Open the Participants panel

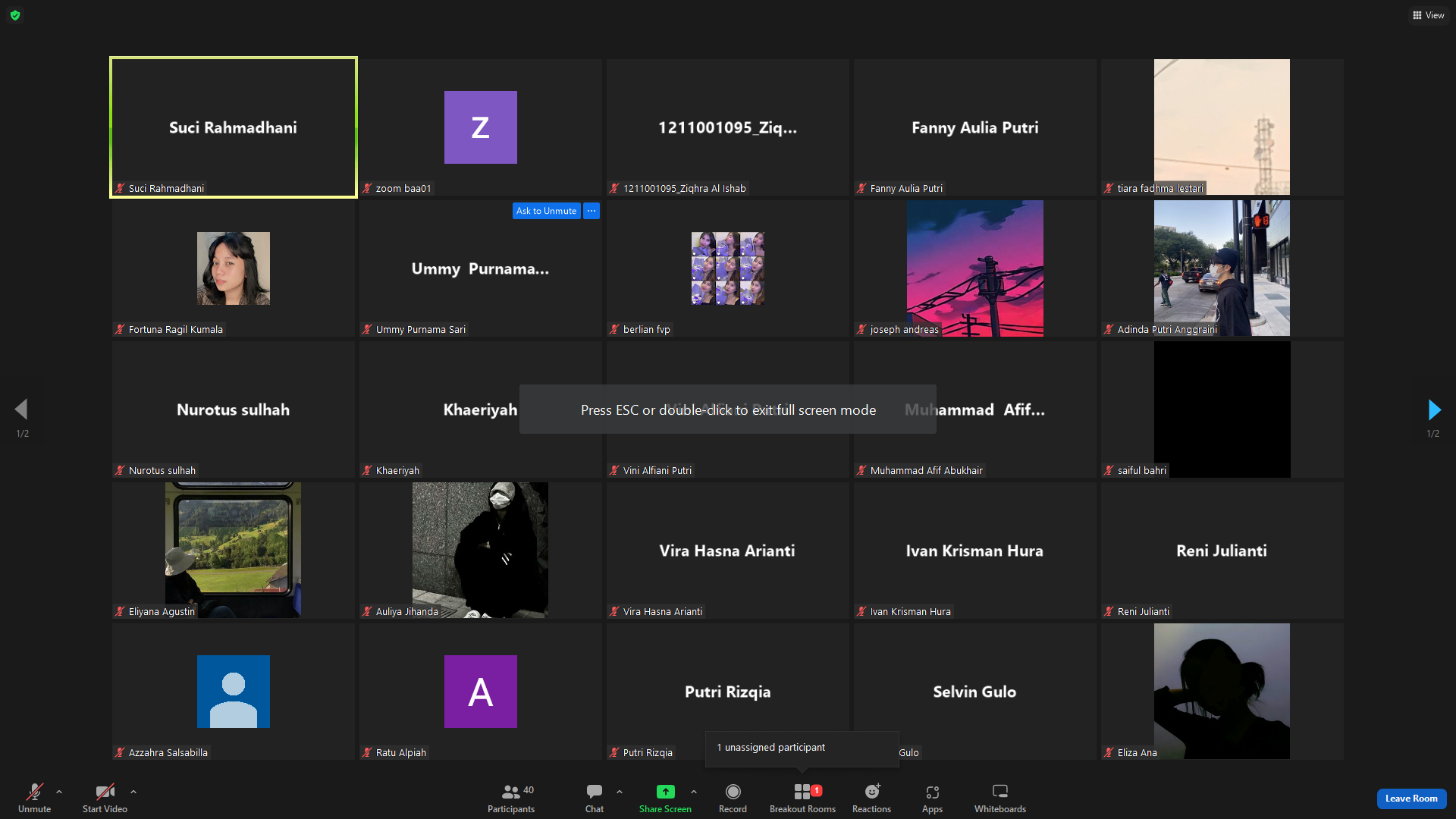click(x=511, y=799)
